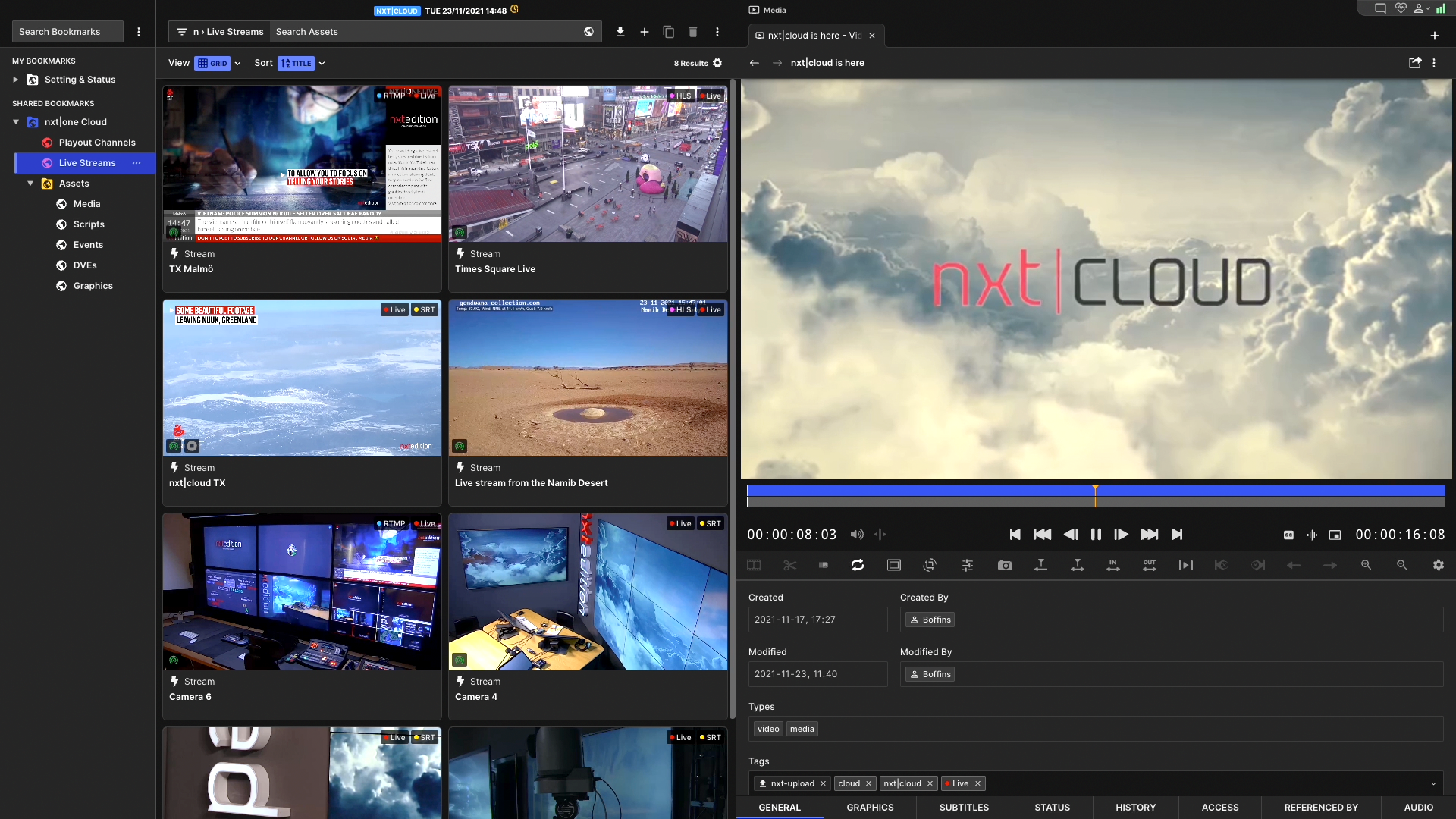Image resolution: width=1456 pixels, height=819 pixels.
Task: Open the adjustment sliders tool
Action: click(968, 565)
